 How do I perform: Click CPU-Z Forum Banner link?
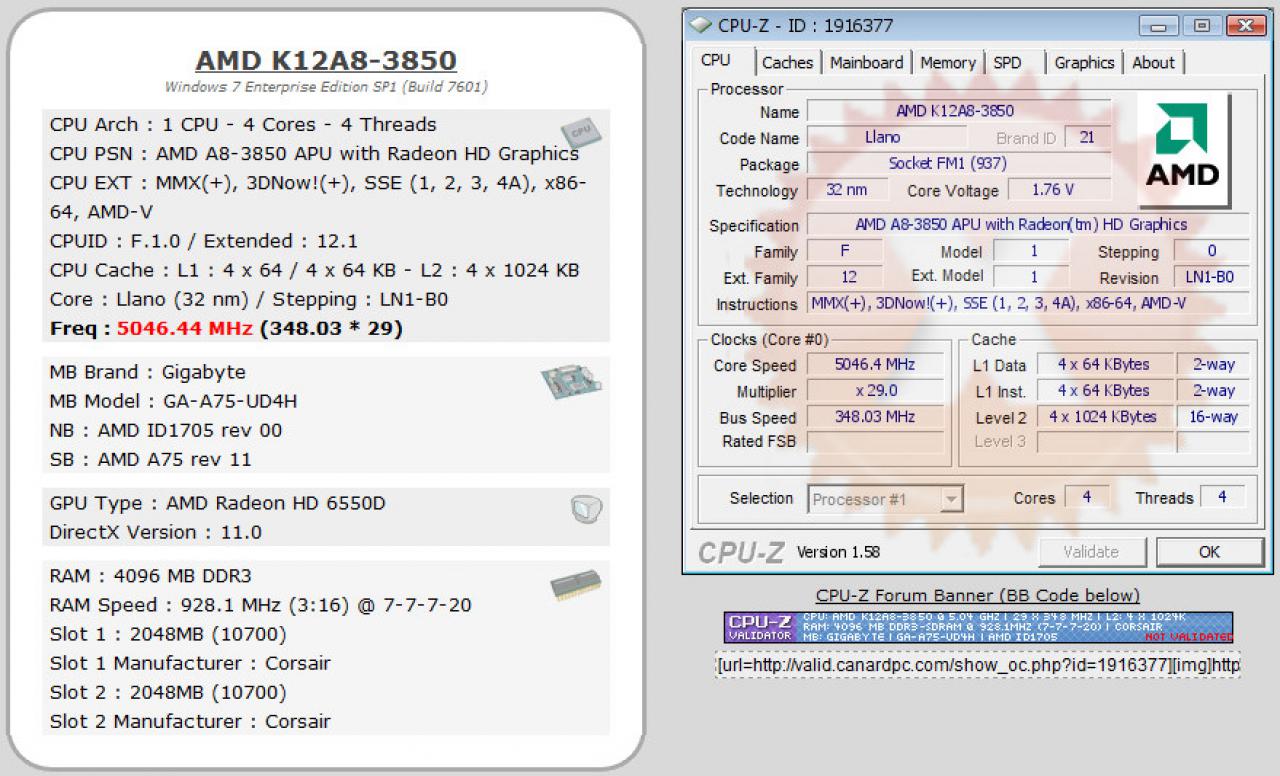[977, 596]
